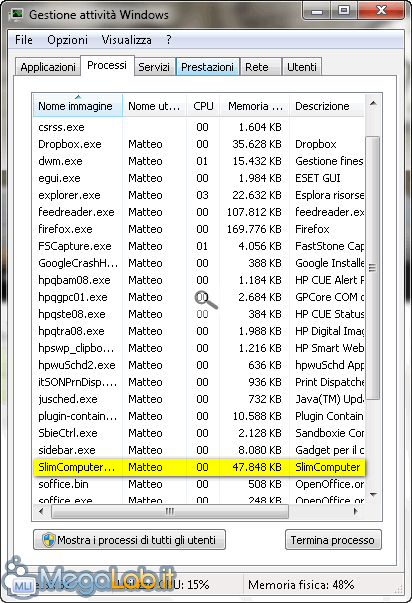Click the ESET GUI description cell
The image size is (412, 603).
pos(318,178)
